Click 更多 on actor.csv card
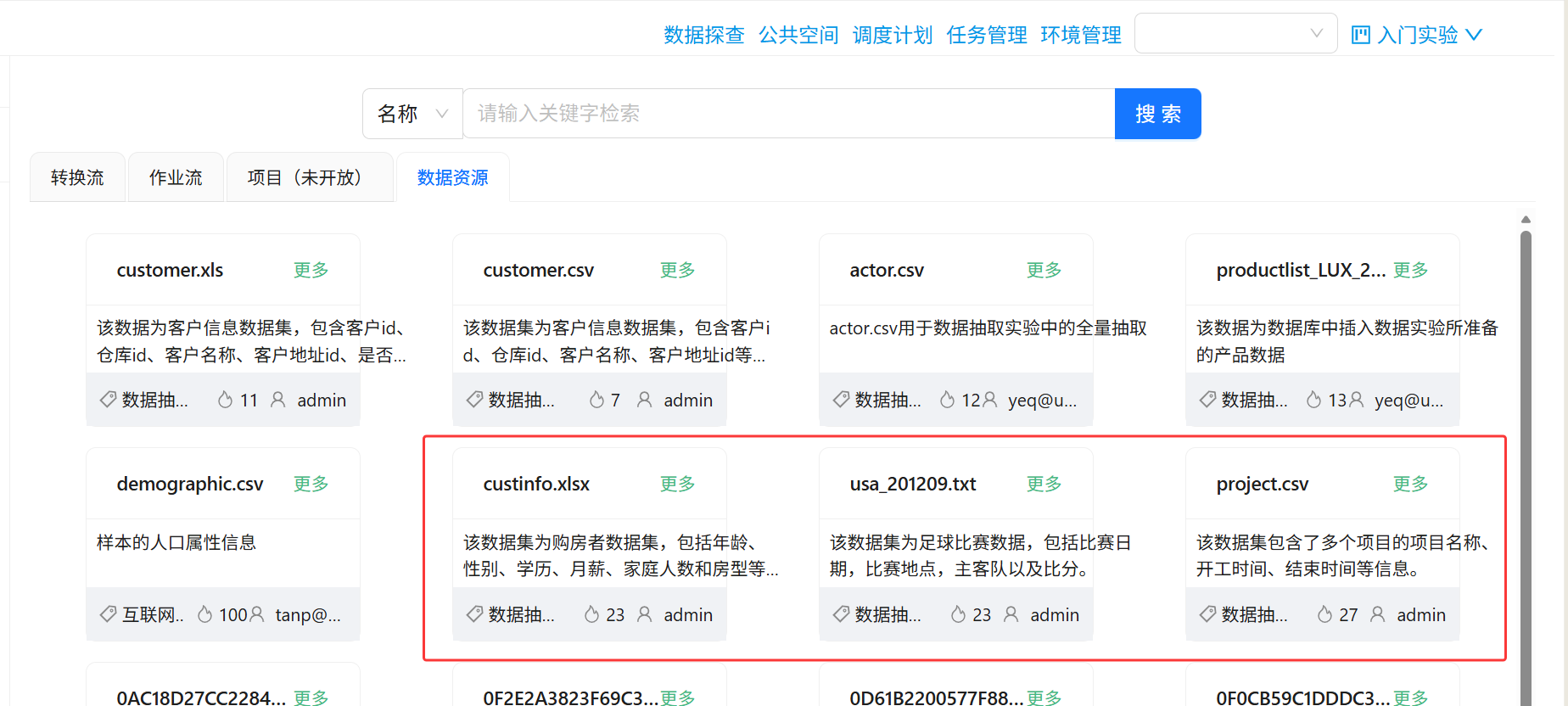The height and width of the screenshot is (706, 1568). pyautogui.click(x=1044, y=270)
